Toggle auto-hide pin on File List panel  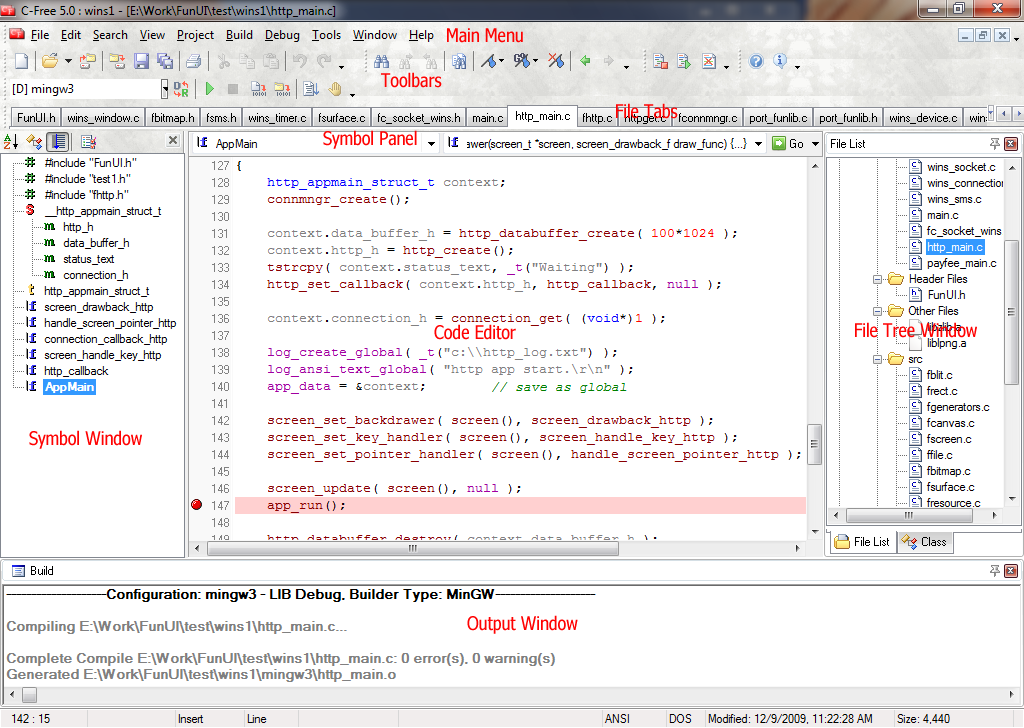(994, 144)
